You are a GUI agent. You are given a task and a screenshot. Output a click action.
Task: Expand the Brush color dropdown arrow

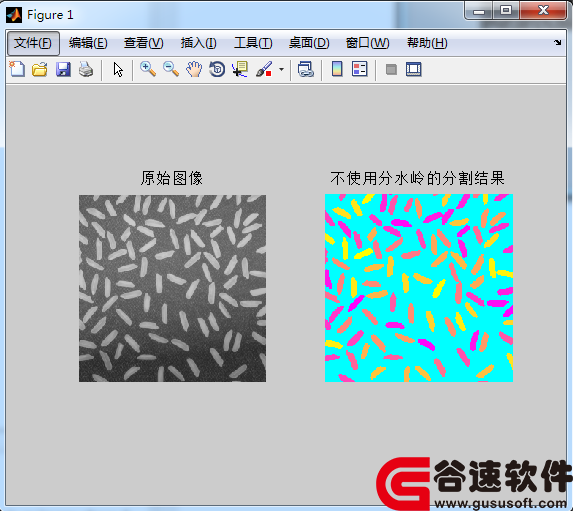click(x=281, y=69)
